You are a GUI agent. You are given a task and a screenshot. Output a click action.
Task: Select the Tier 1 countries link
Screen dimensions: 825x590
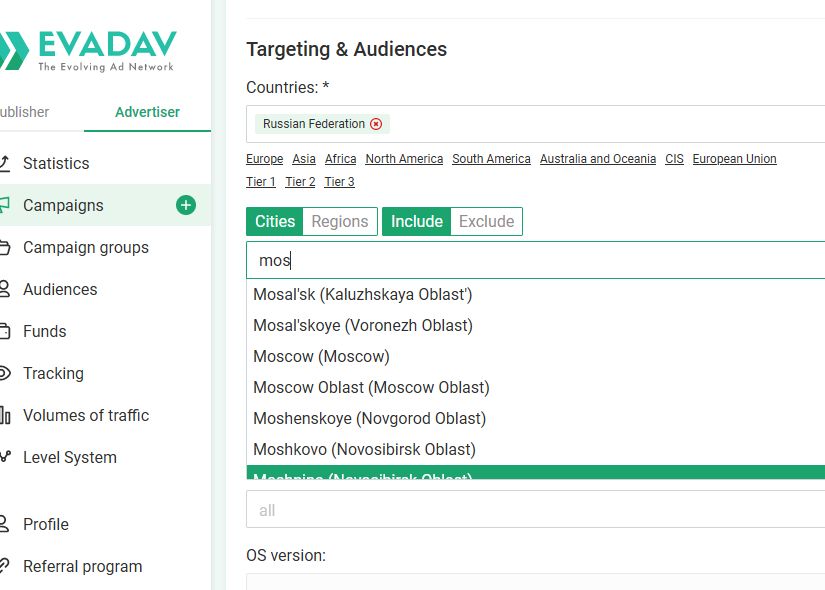tap(261, 182)
